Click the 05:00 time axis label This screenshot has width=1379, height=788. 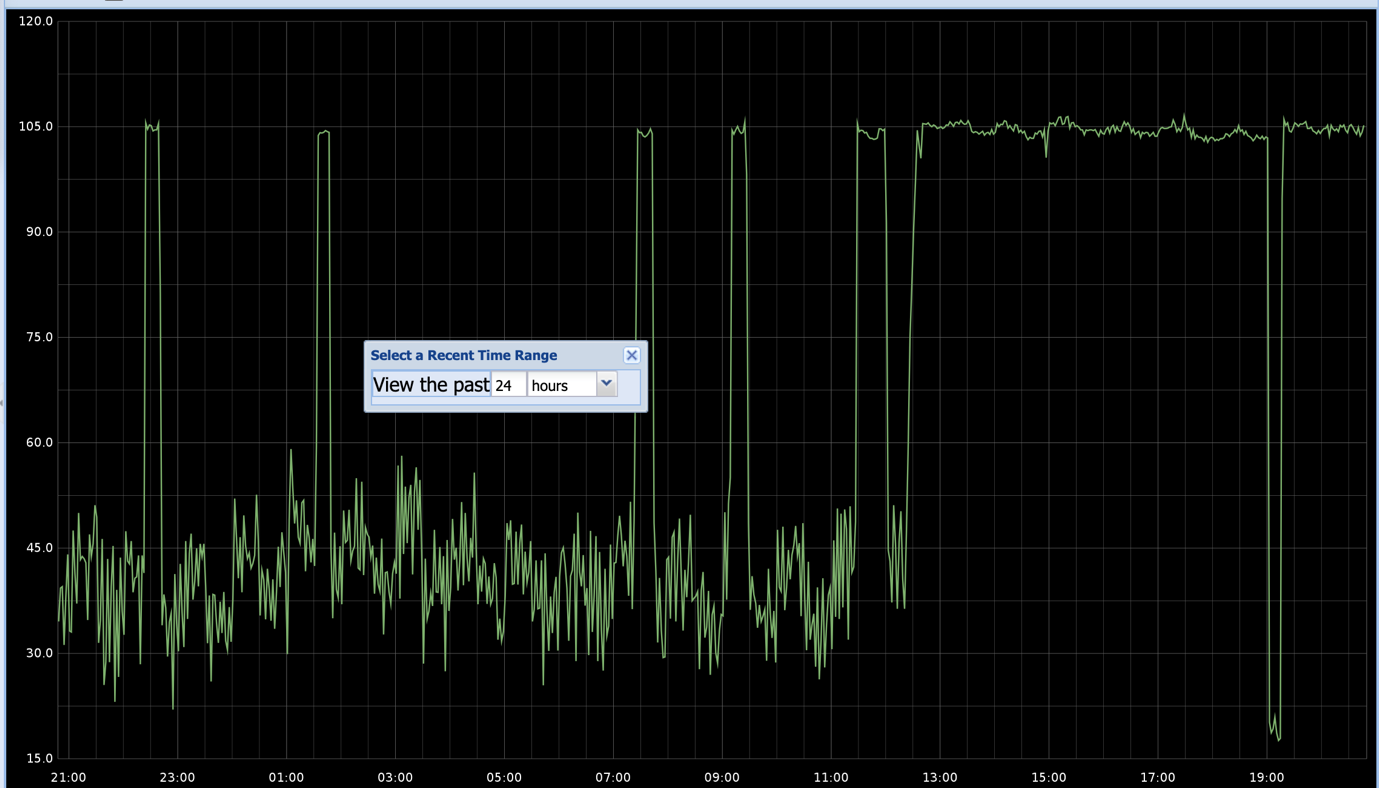point(504,777)
